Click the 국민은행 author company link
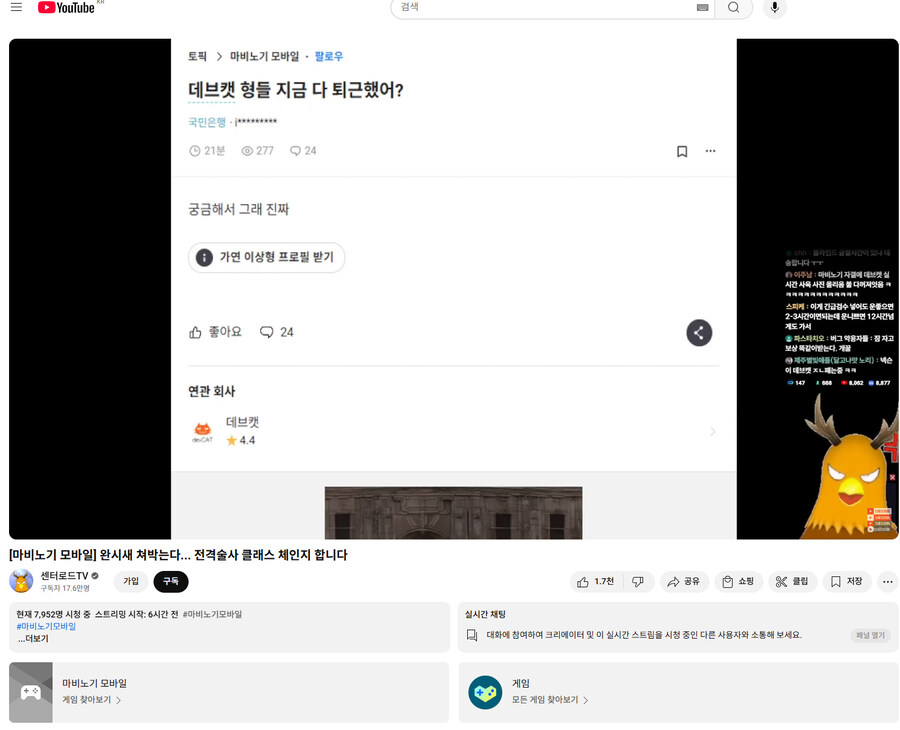Image resolution: width=900 pixels, height=730 pixels. point(207,122)
